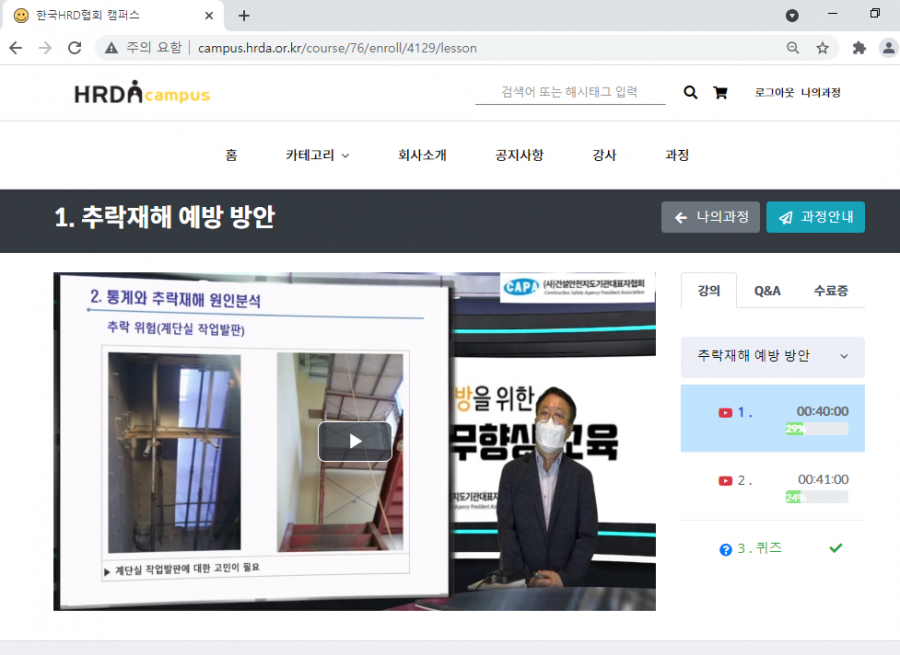Go to 홈 in navigation menu
The height and width of the screenshot is (655, 900).
click(x=231, y=155)
